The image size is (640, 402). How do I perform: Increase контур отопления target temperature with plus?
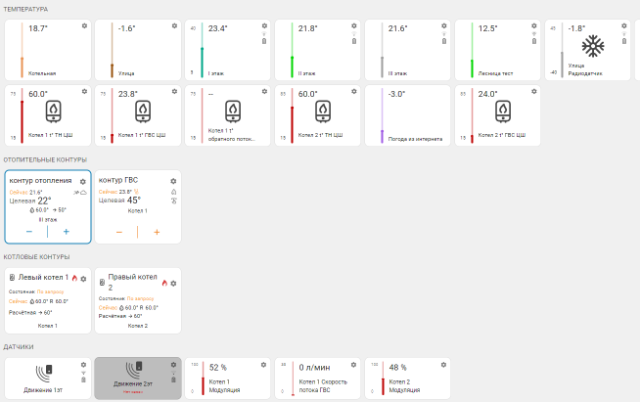67,231
